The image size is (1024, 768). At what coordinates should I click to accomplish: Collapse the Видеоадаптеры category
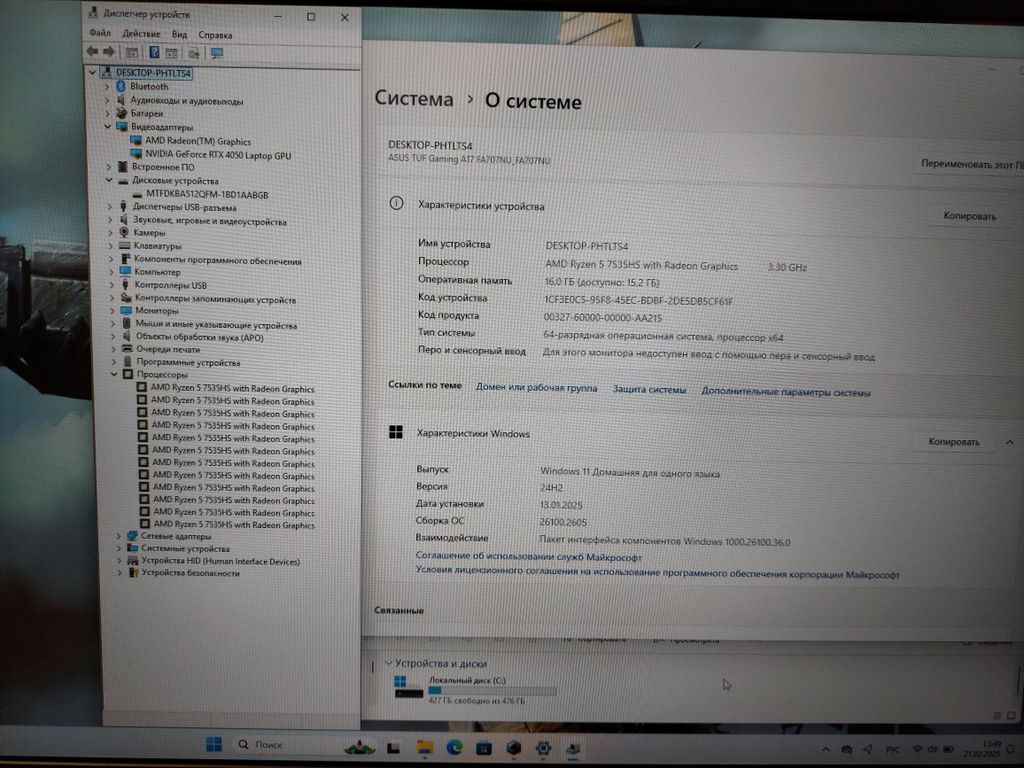click(x=107, y=128)
